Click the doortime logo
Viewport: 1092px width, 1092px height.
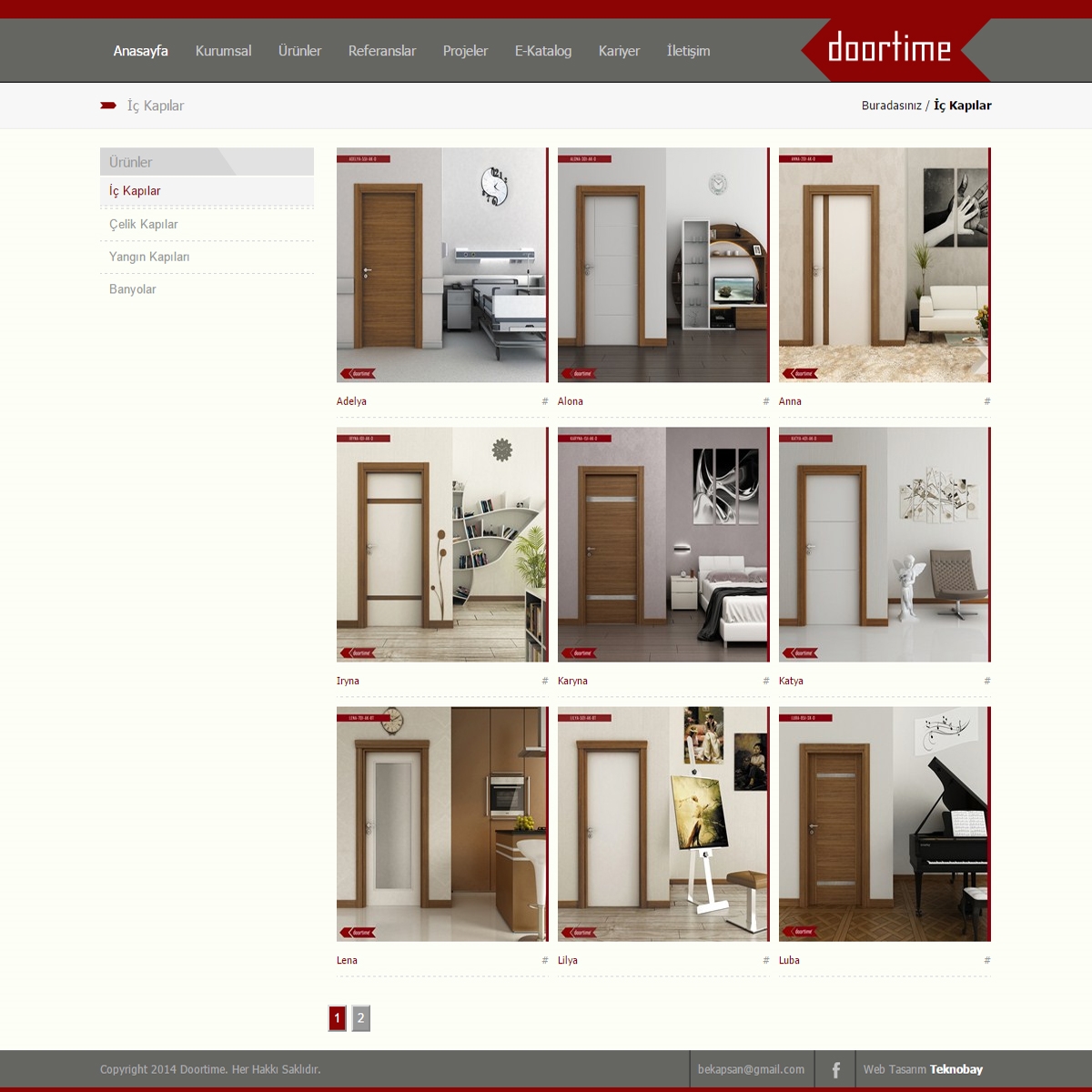click(x=889, y=48)
